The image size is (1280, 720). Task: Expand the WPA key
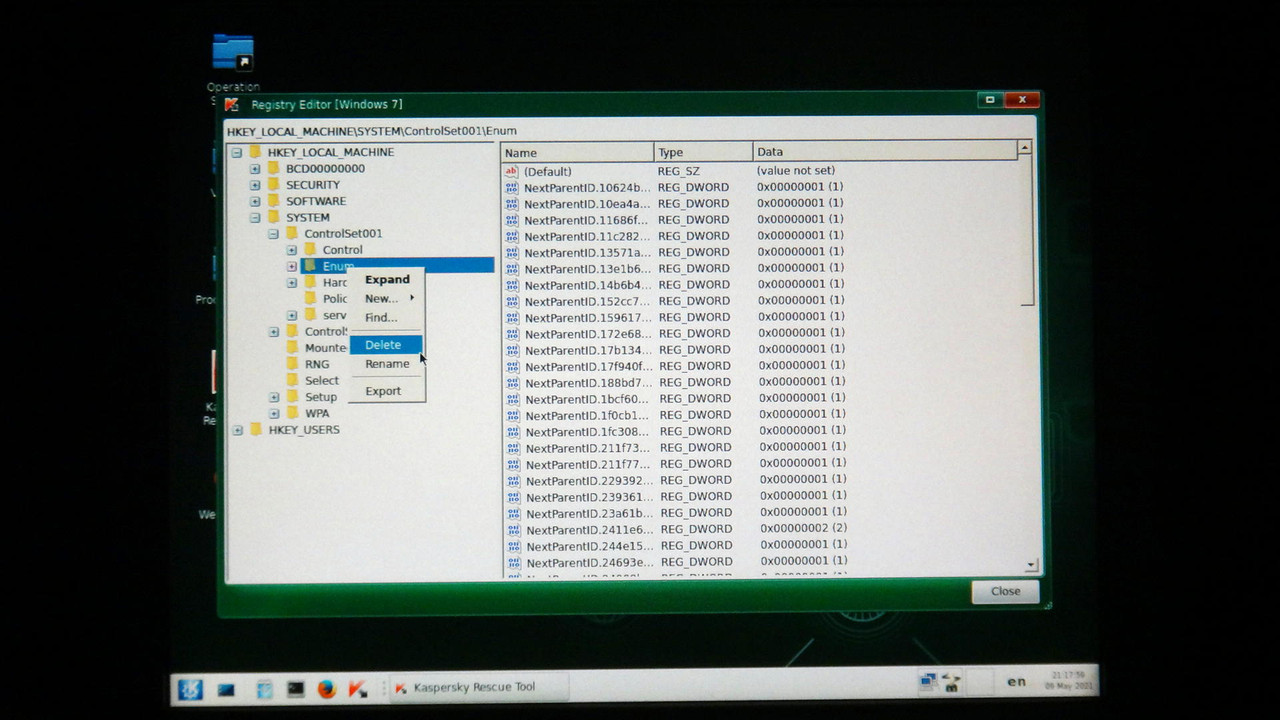[x=273, y=413]
